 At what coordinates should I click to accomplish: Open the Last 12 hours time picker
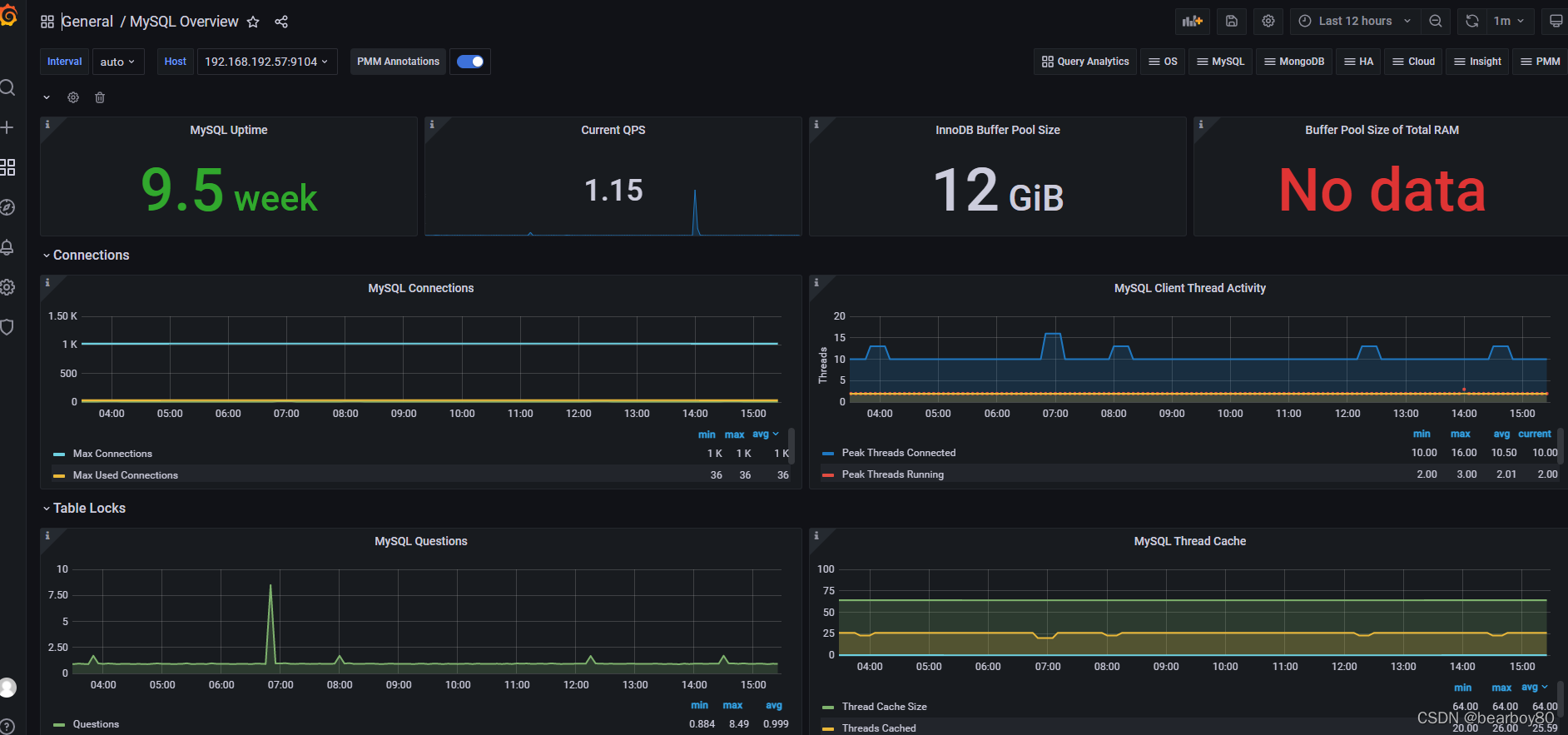(1355, 21)
